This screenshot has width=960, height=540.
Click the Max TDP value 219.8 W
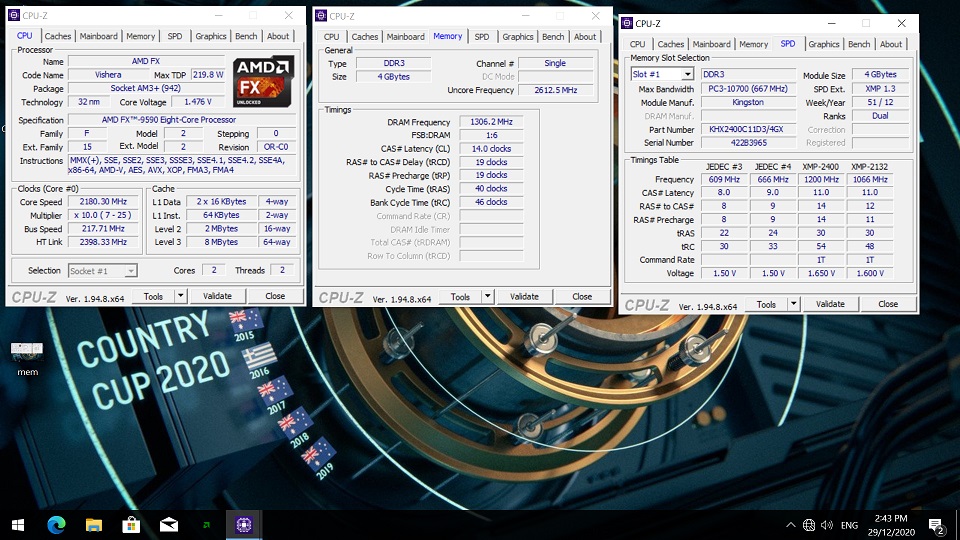coord(208,75)
